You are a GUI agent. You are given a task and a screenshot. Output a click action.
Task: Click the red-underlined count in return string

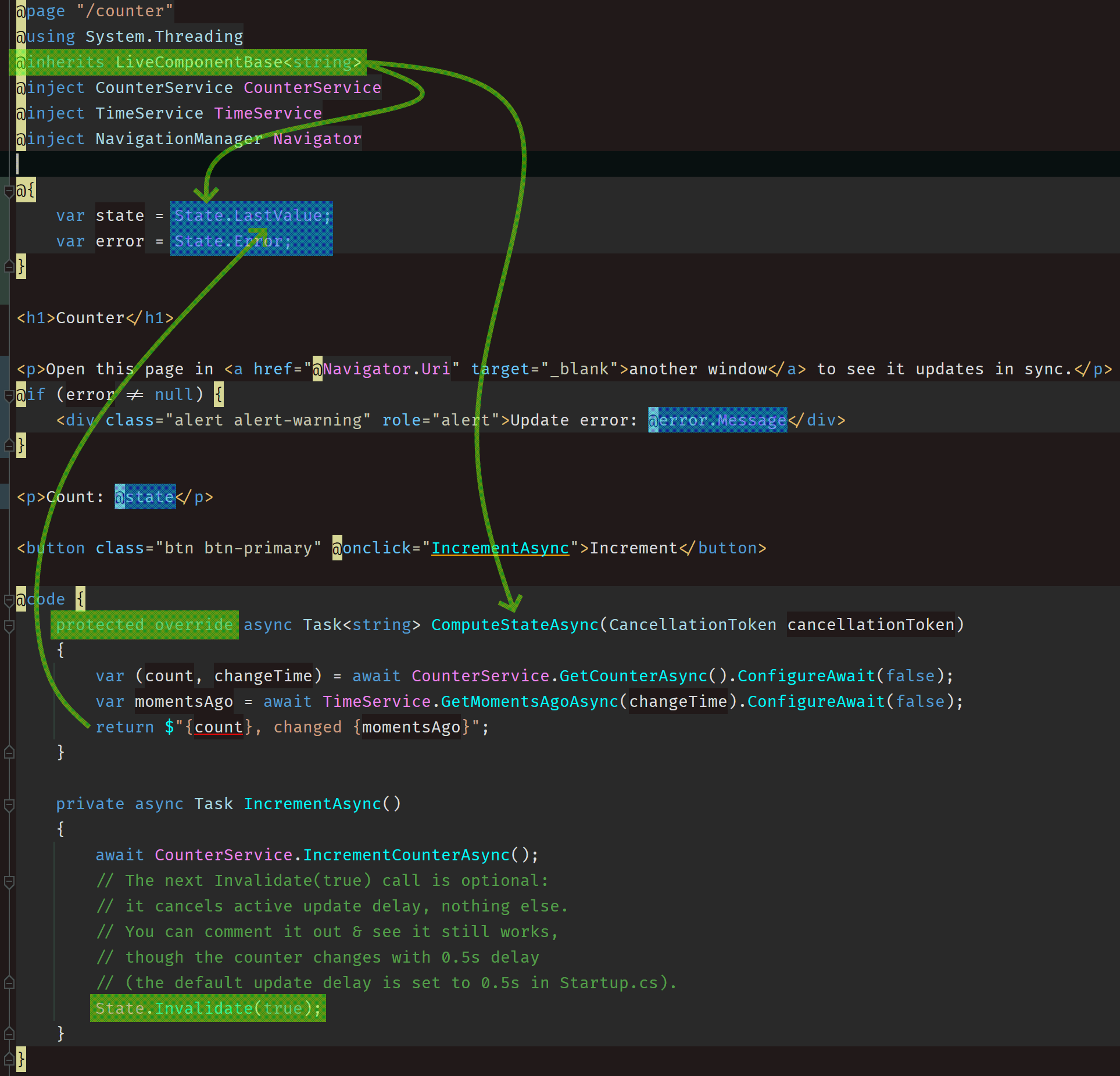(x=218, y=727)
